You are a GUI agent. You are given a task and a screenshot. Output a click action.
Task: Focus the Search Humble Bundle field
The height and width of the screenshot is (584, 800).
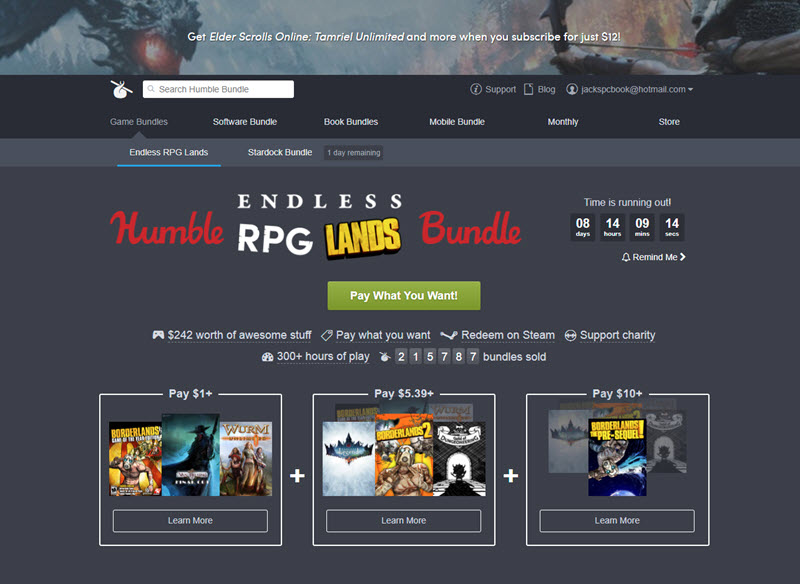point(218,89)
